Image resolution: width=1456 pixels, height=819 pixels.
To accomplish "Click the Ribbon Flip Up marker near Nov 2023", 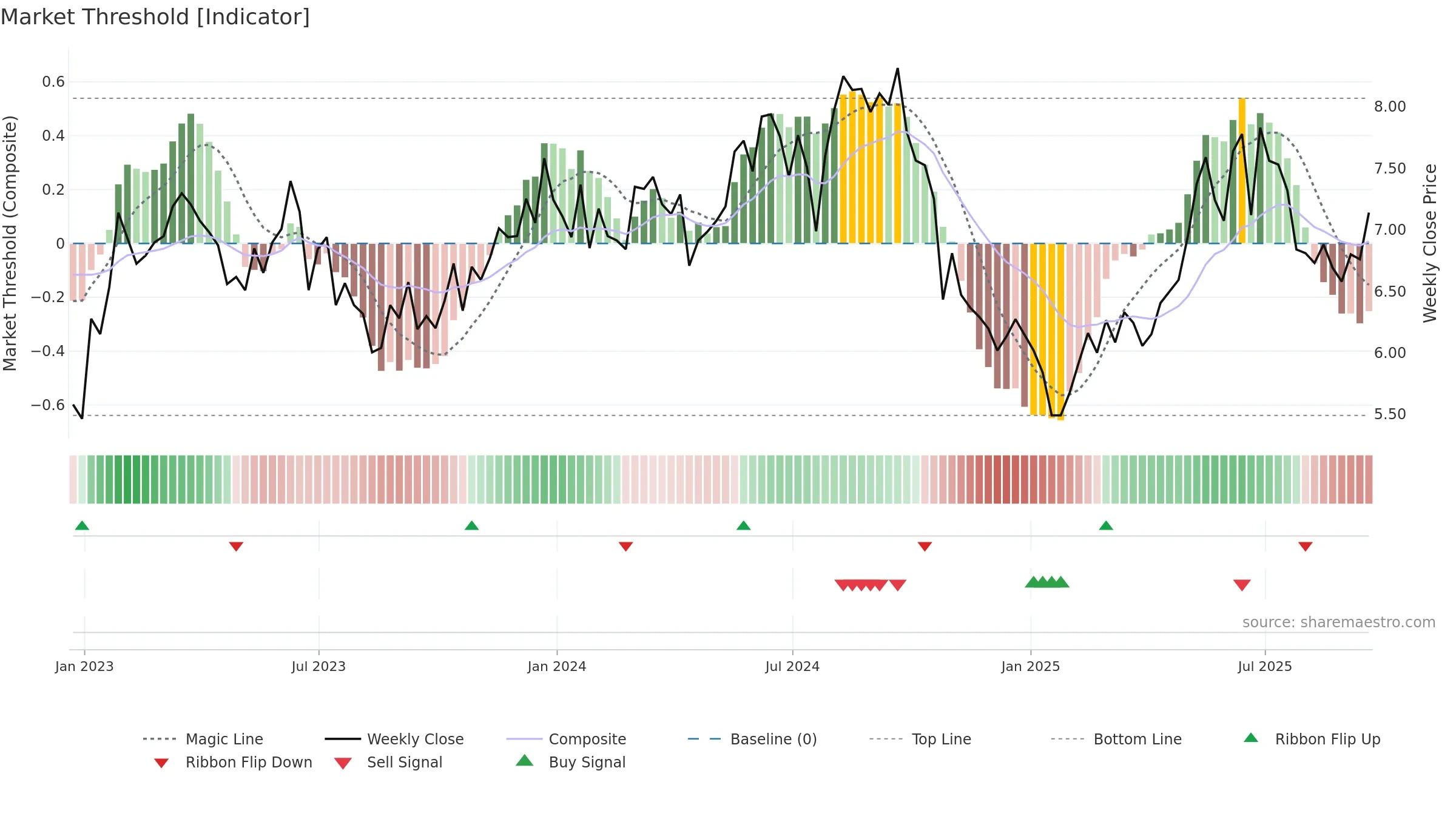I will (471, 525).
